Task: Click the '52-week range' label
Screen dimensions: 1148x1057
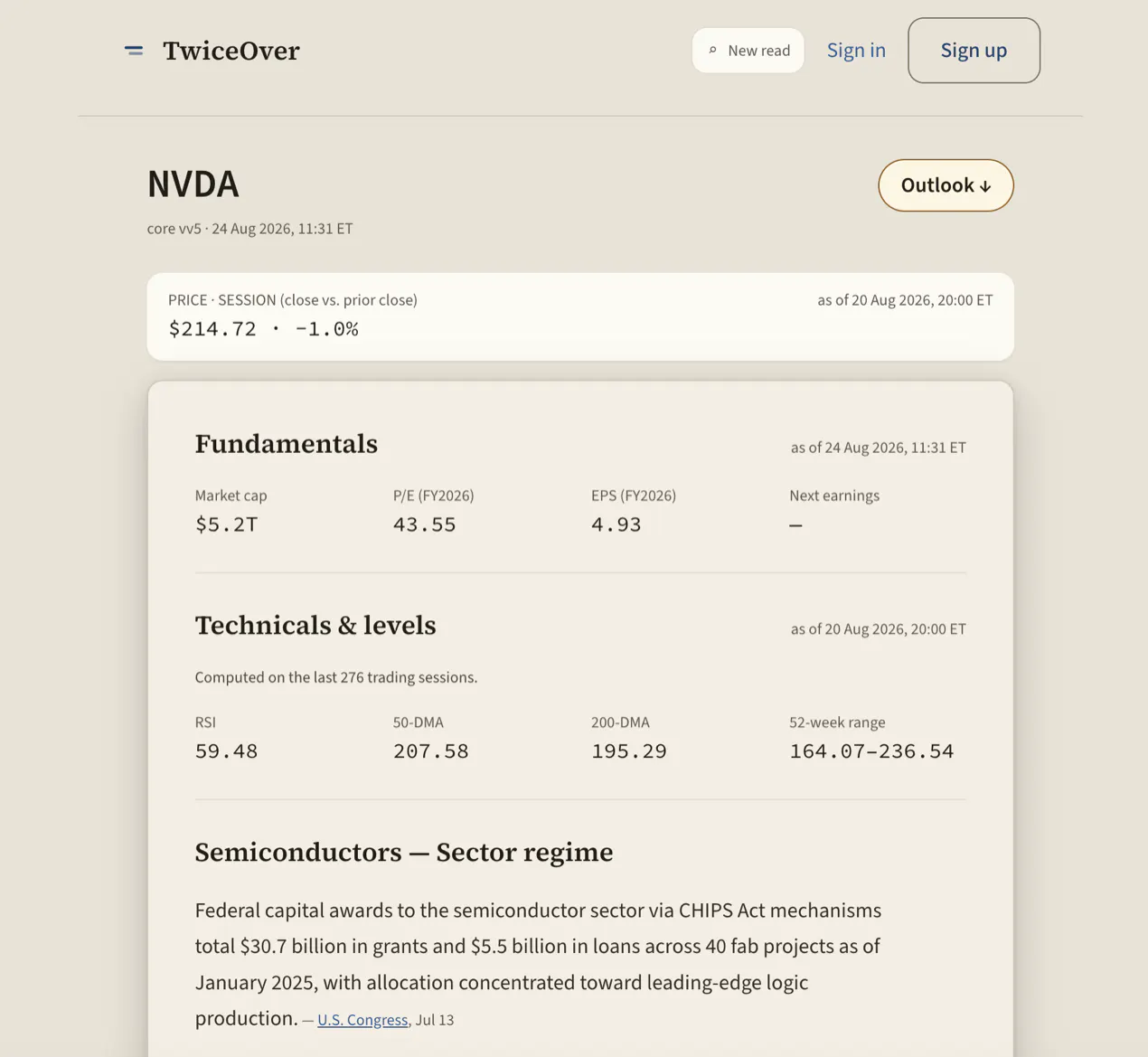Action: point(837,722)
